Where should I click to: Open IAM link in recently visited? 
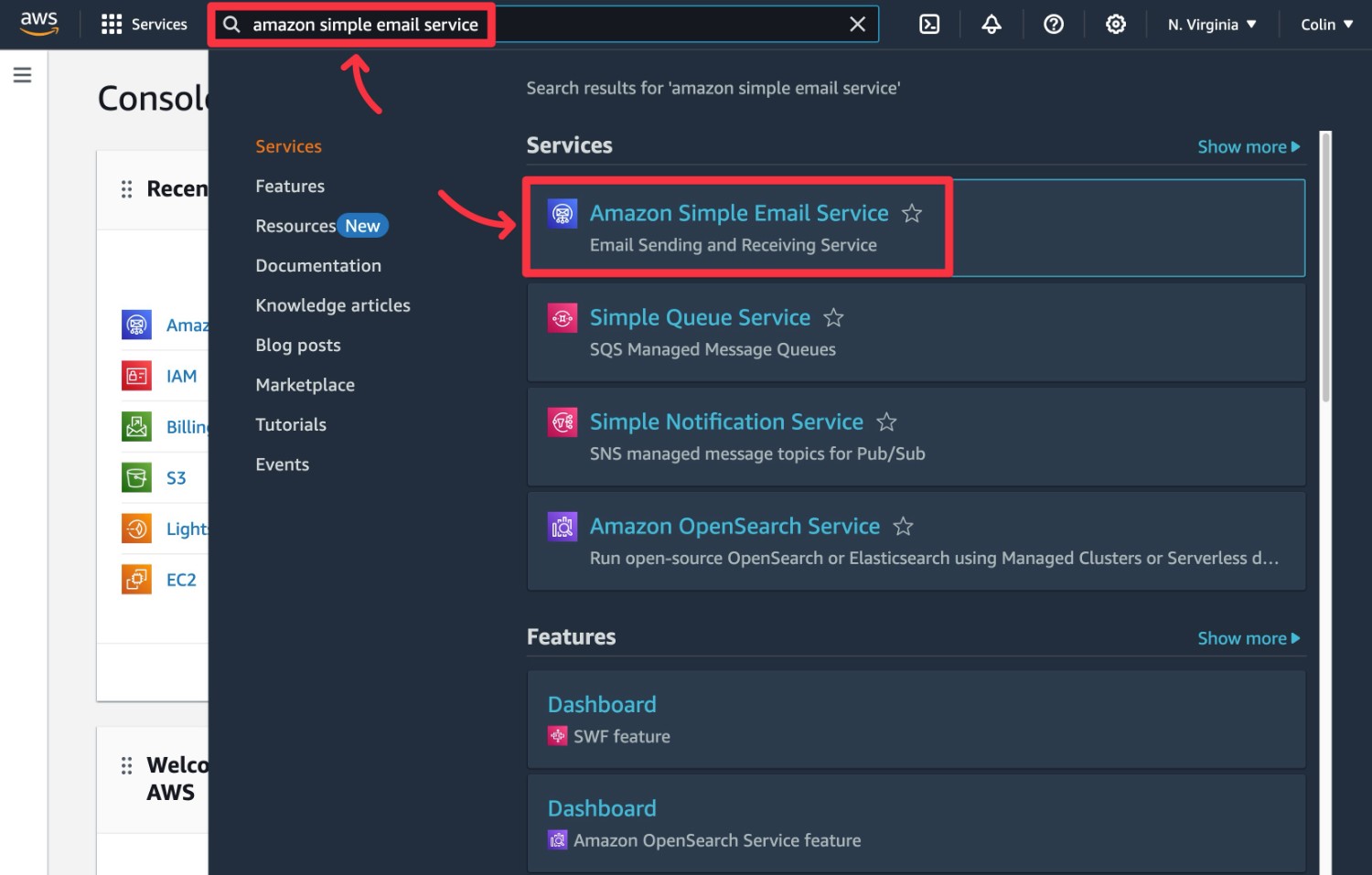coord(181,376)
